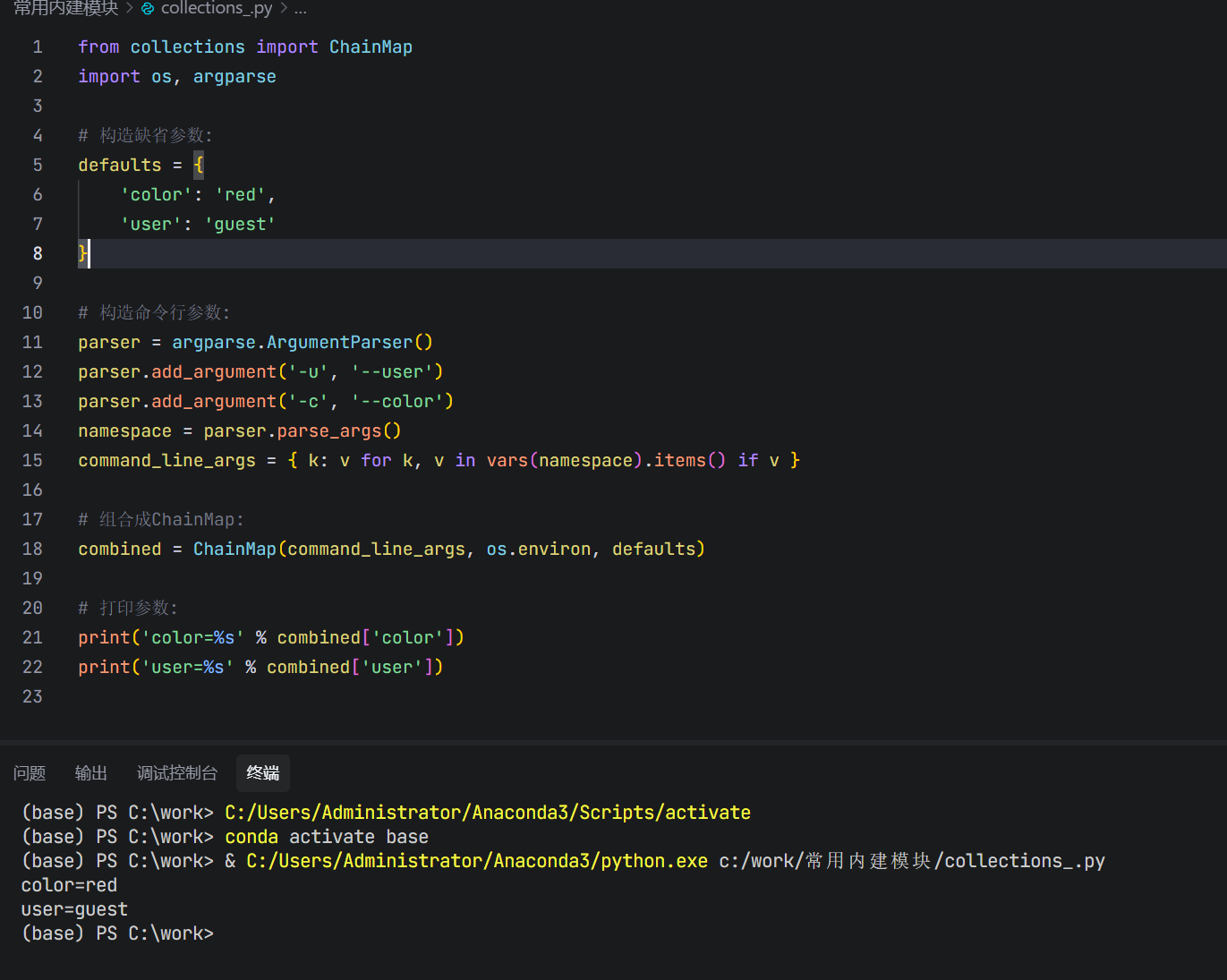
Task: Click the defaults dictionary name on line 5
Action: (120, 165)
